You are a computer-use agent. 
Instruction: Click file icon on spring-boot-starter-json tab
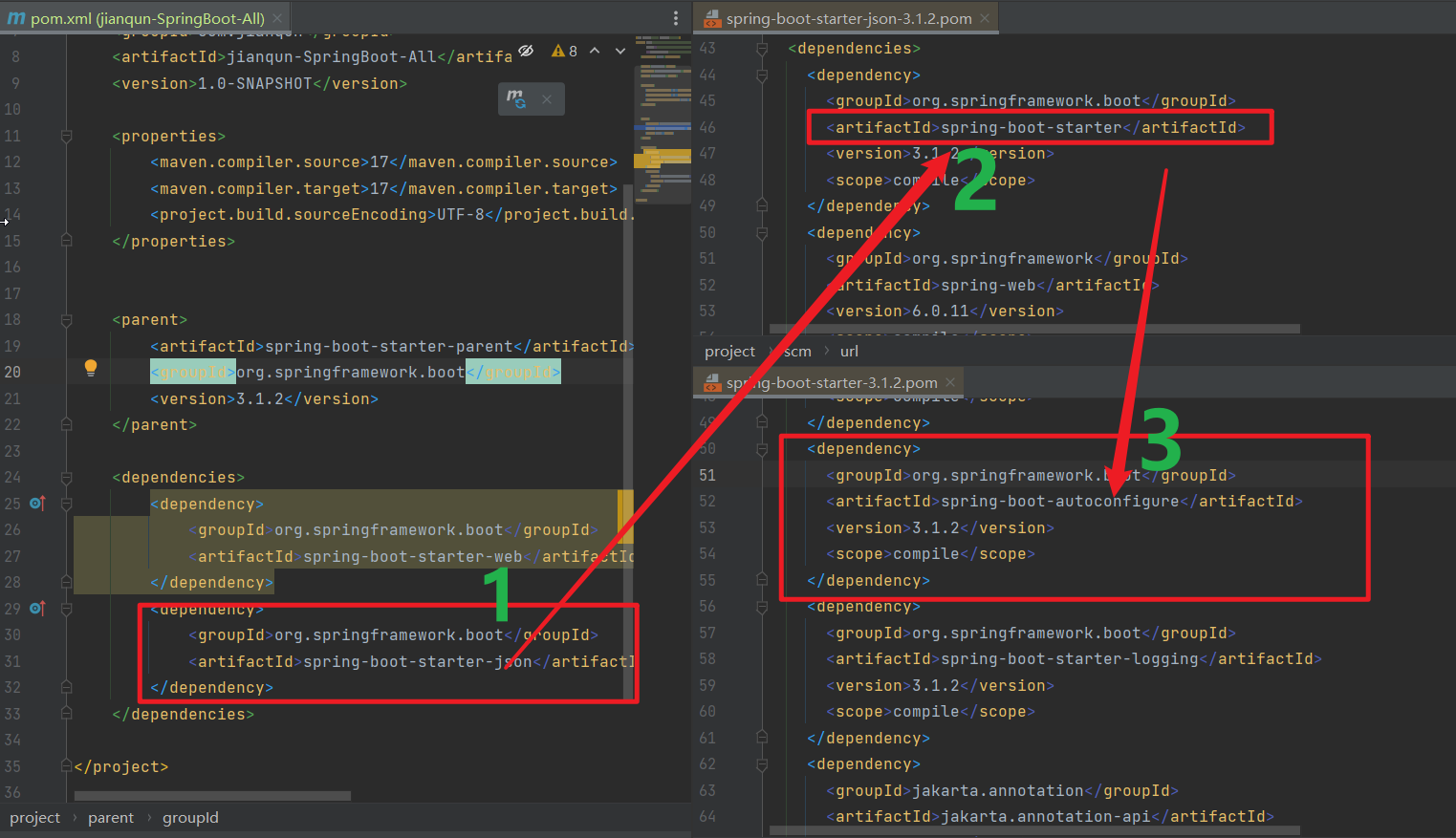point(712,19)
